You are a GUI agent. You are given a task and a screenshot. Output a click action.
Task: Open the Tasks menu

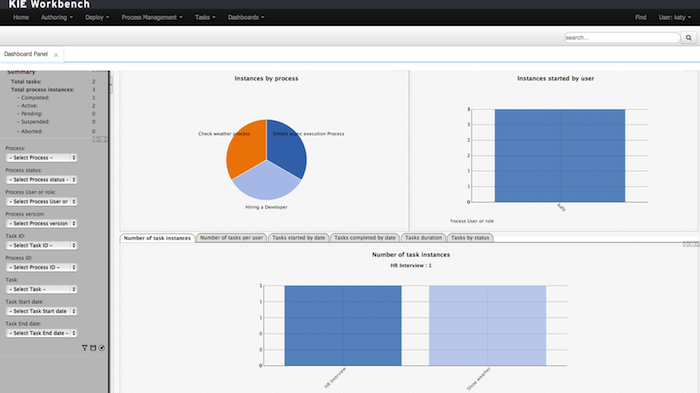[x=205, y=17]
